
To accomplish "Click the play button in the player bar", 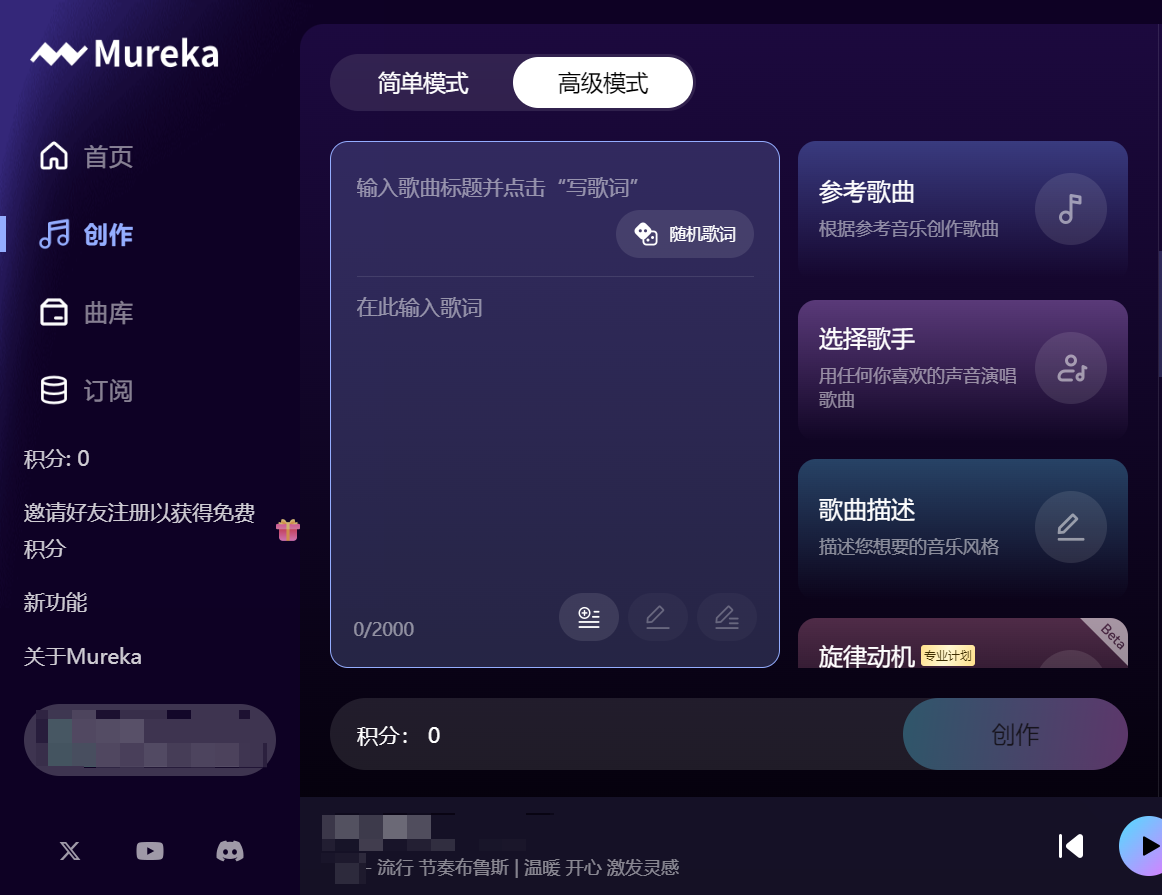I will tap(1141, 846).
